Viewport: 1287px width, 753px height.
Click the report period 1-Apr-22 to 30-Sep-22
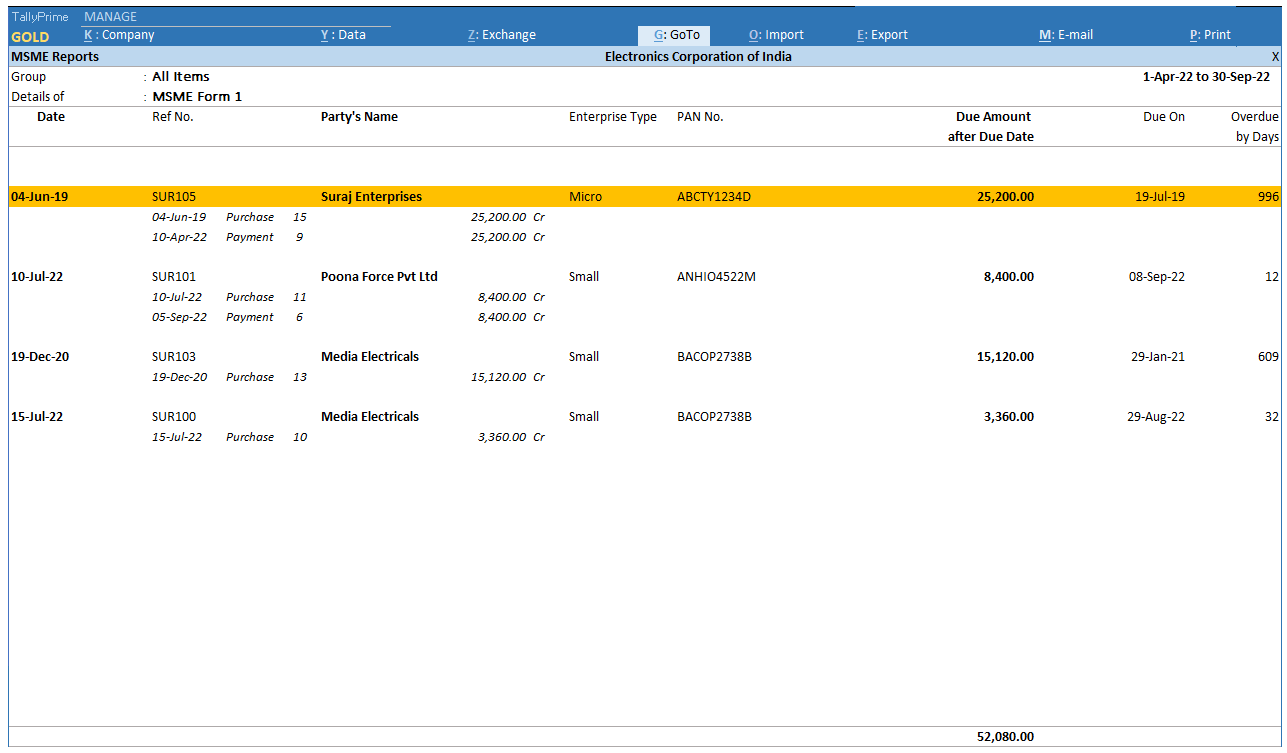point(1205,77)
